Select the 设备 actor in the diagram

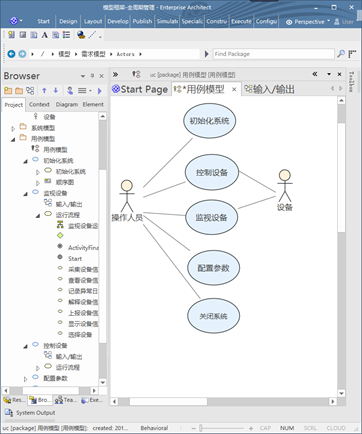285,190
